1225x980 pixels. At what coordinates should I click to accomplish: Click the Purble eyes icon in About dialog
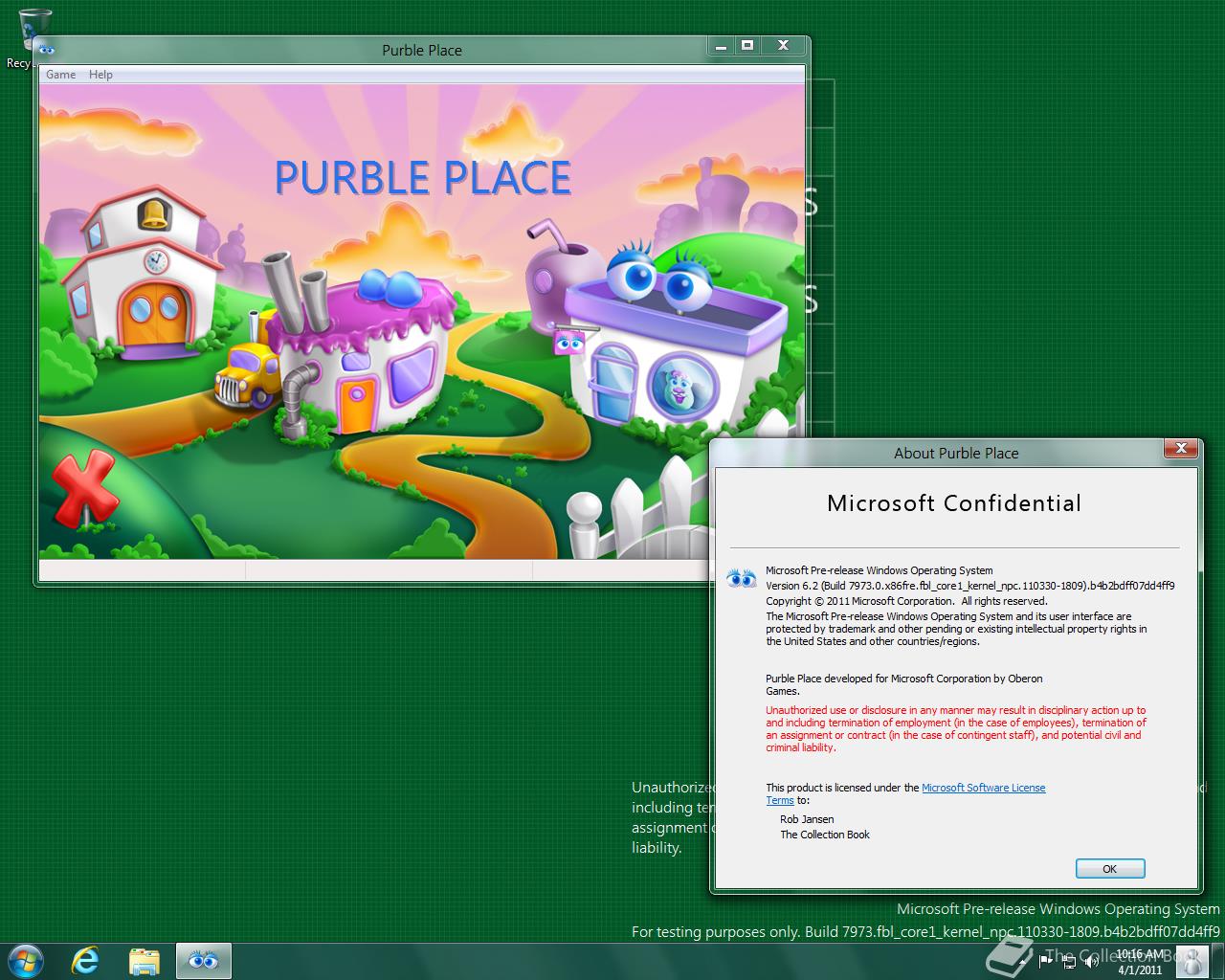coord(742,578)
